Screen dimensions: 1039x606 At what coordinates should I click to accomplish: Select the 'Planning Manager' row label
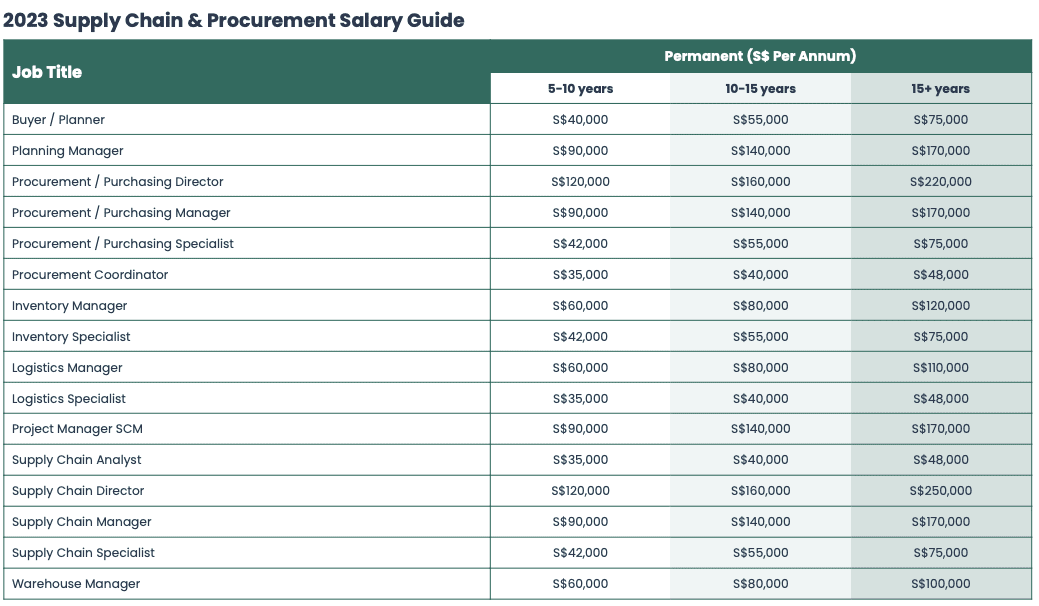(x=68, y=151)
